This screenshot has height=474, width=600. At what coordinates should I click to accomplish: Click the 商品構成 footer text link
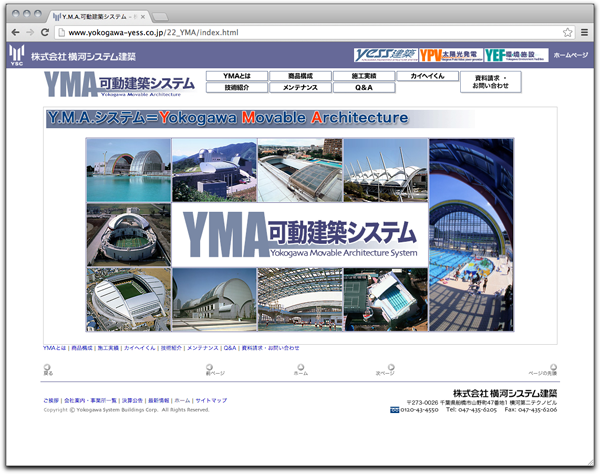82,348
